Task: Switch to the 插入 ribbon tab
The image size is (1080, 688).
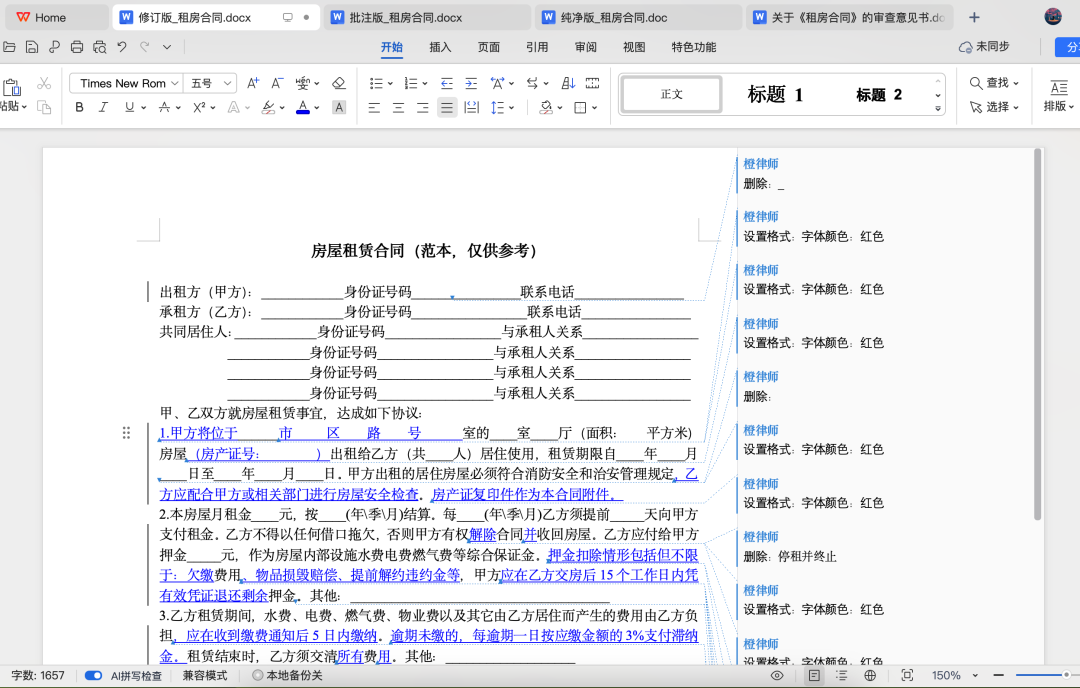Action: [x=440, y=47]
